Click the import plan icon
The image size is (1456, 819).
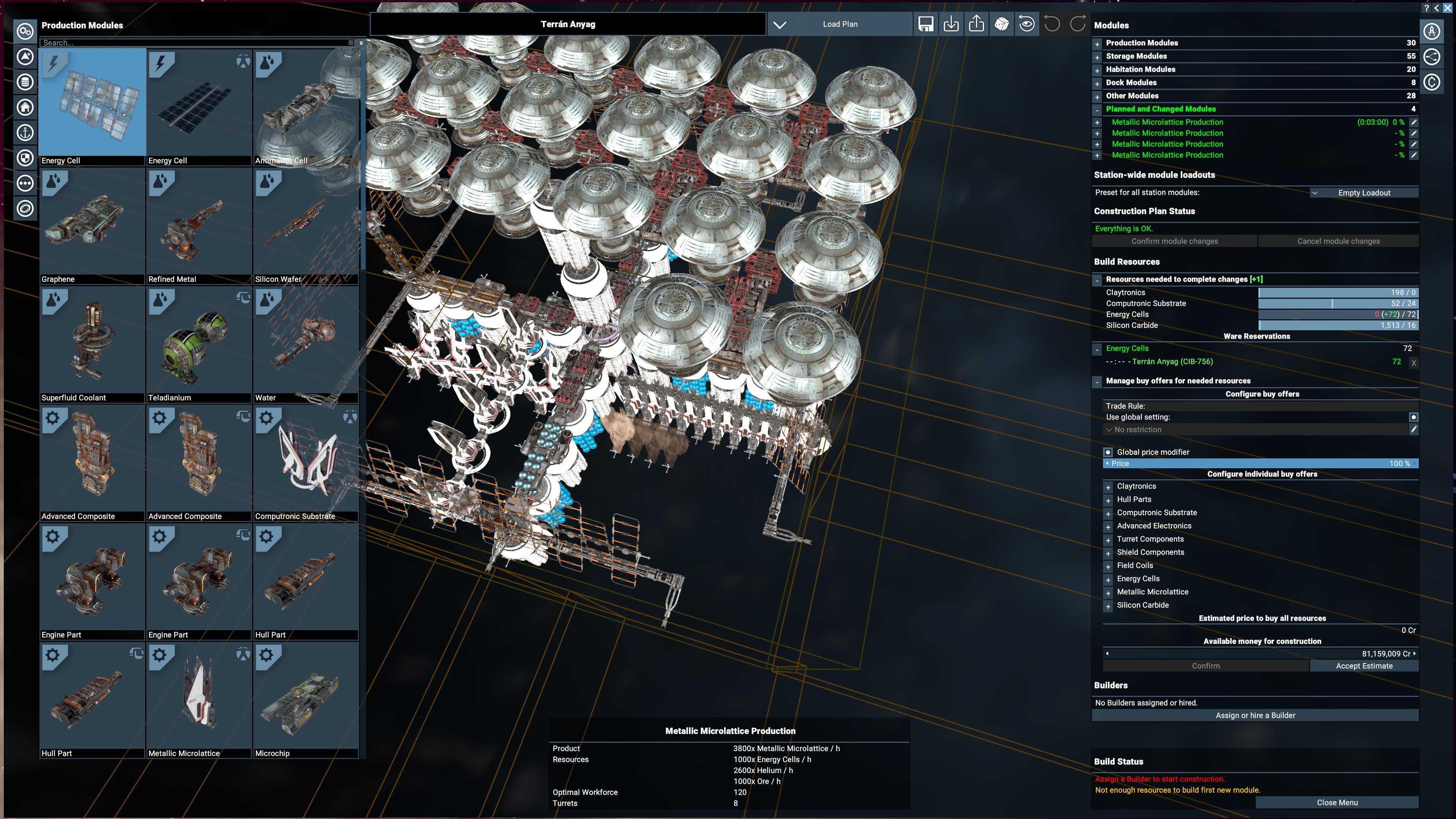tap(951, 24)
